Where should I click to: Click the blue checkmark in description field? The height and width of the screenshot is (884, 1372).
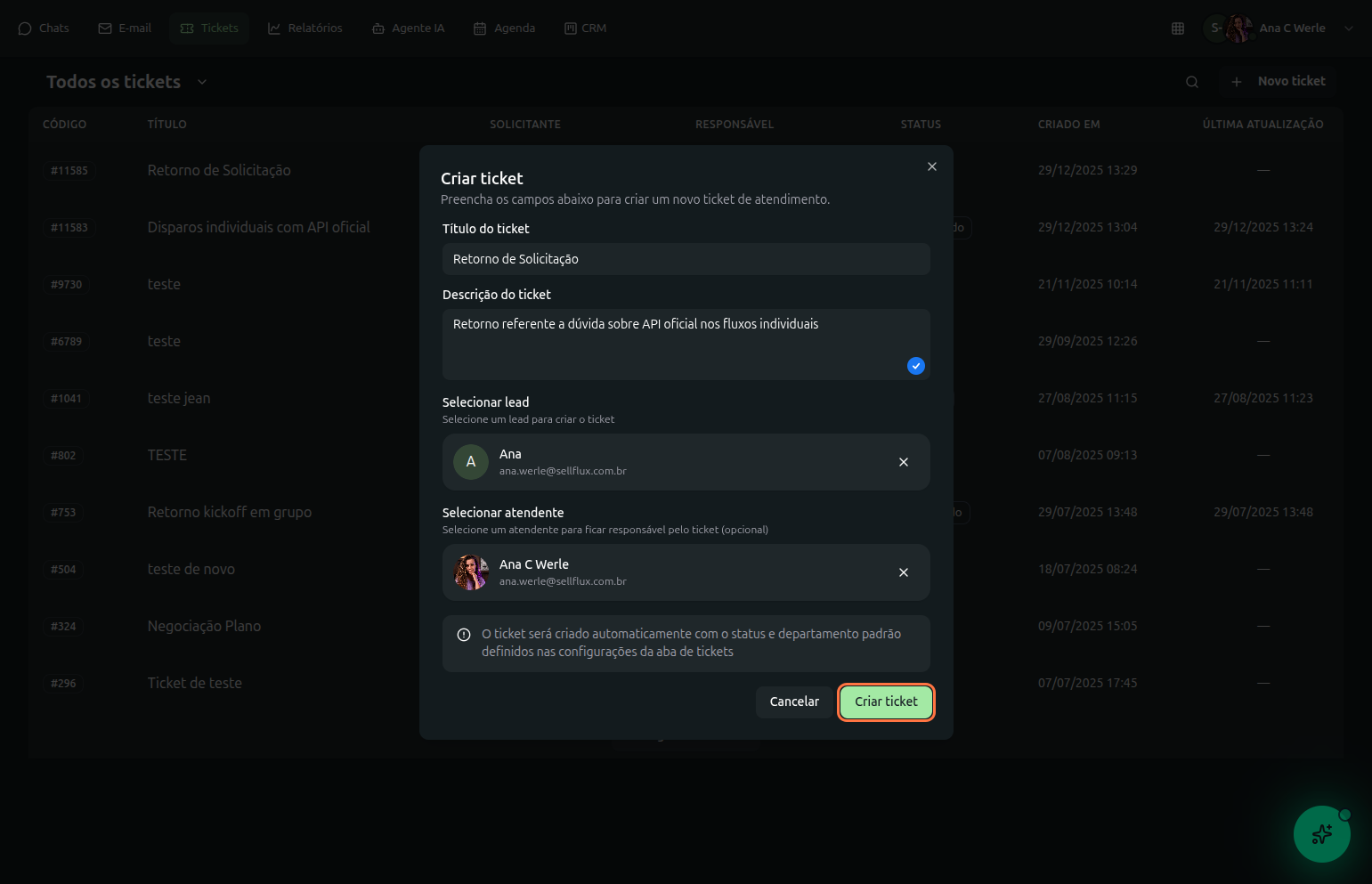pyautogui.click(x=915, y=366)
